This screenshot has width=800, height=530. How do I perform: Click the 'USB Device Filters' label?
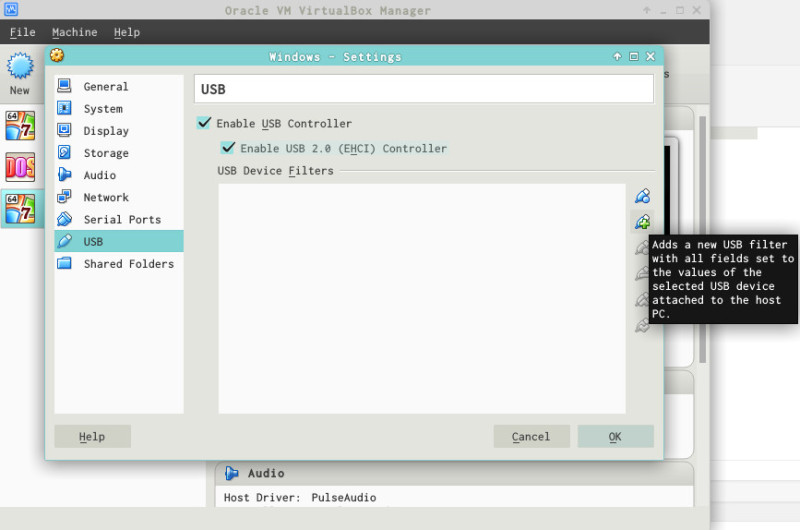pyautogui.click(x=276, y=170)
